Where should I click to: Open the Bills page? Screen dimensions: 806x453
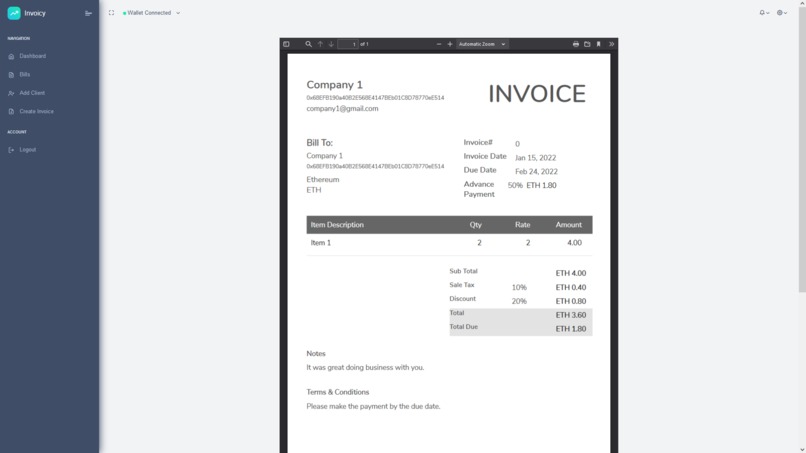click(x=25, y=75)
